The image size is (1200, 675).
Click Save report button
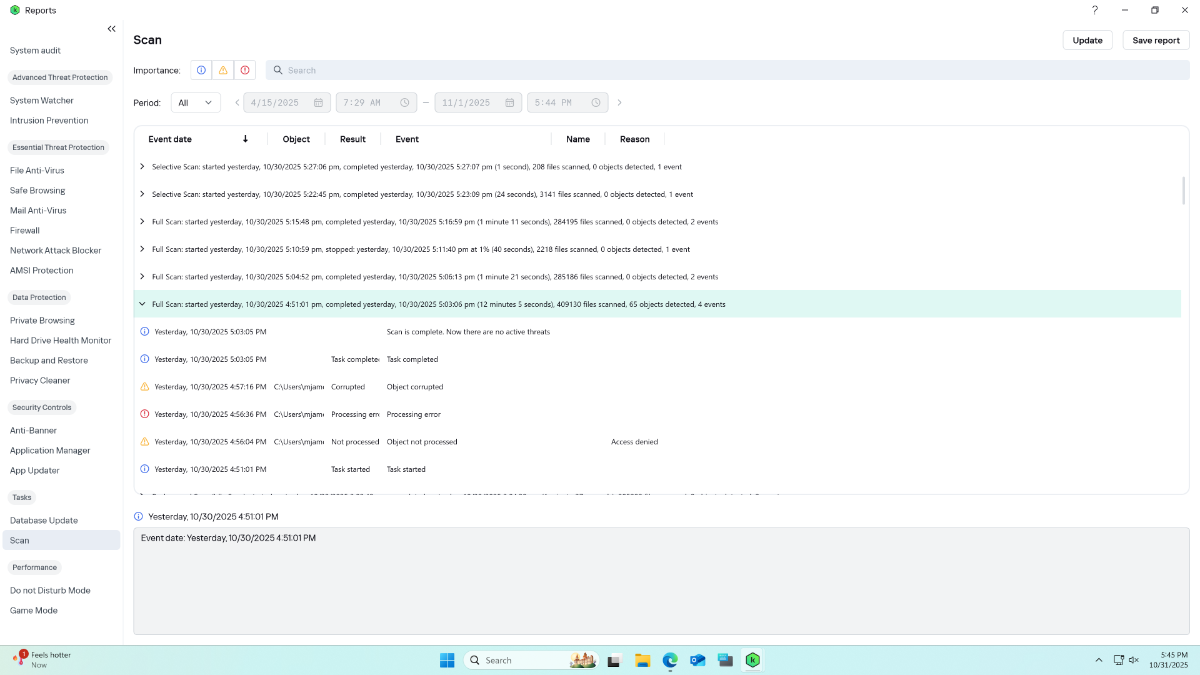pyautogui.click(x=1156, y=40)
